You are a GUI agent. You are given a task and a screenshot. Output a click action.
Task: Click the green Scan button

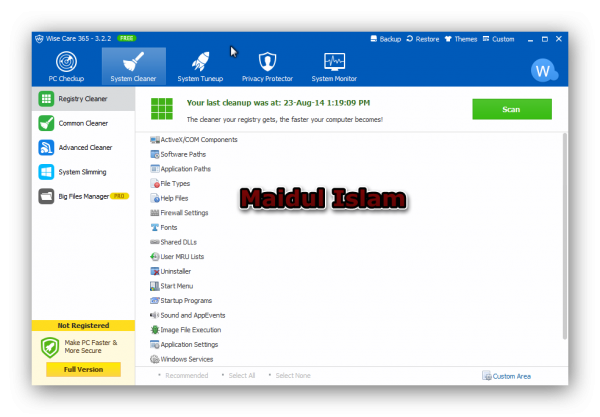512,109
